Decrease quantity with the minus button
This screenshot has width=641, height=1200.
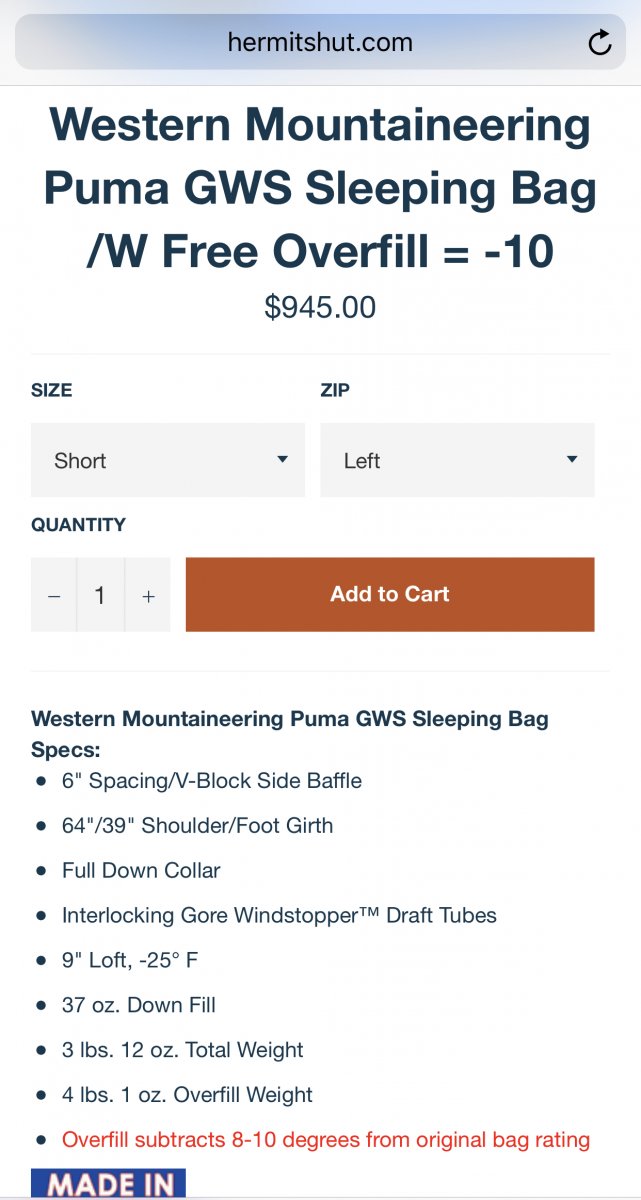(x=54, y=595)
